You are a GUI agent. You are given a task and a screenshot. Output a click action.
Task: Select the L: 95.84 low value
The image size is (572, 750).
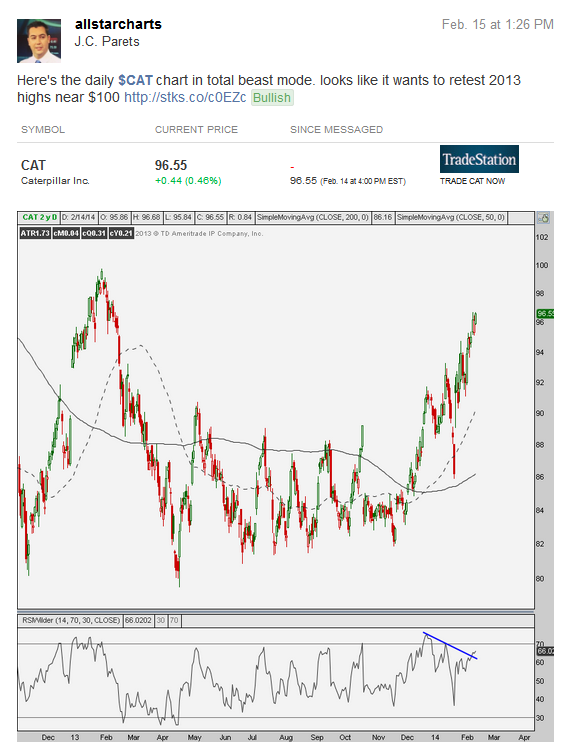(x=178, y=217)
